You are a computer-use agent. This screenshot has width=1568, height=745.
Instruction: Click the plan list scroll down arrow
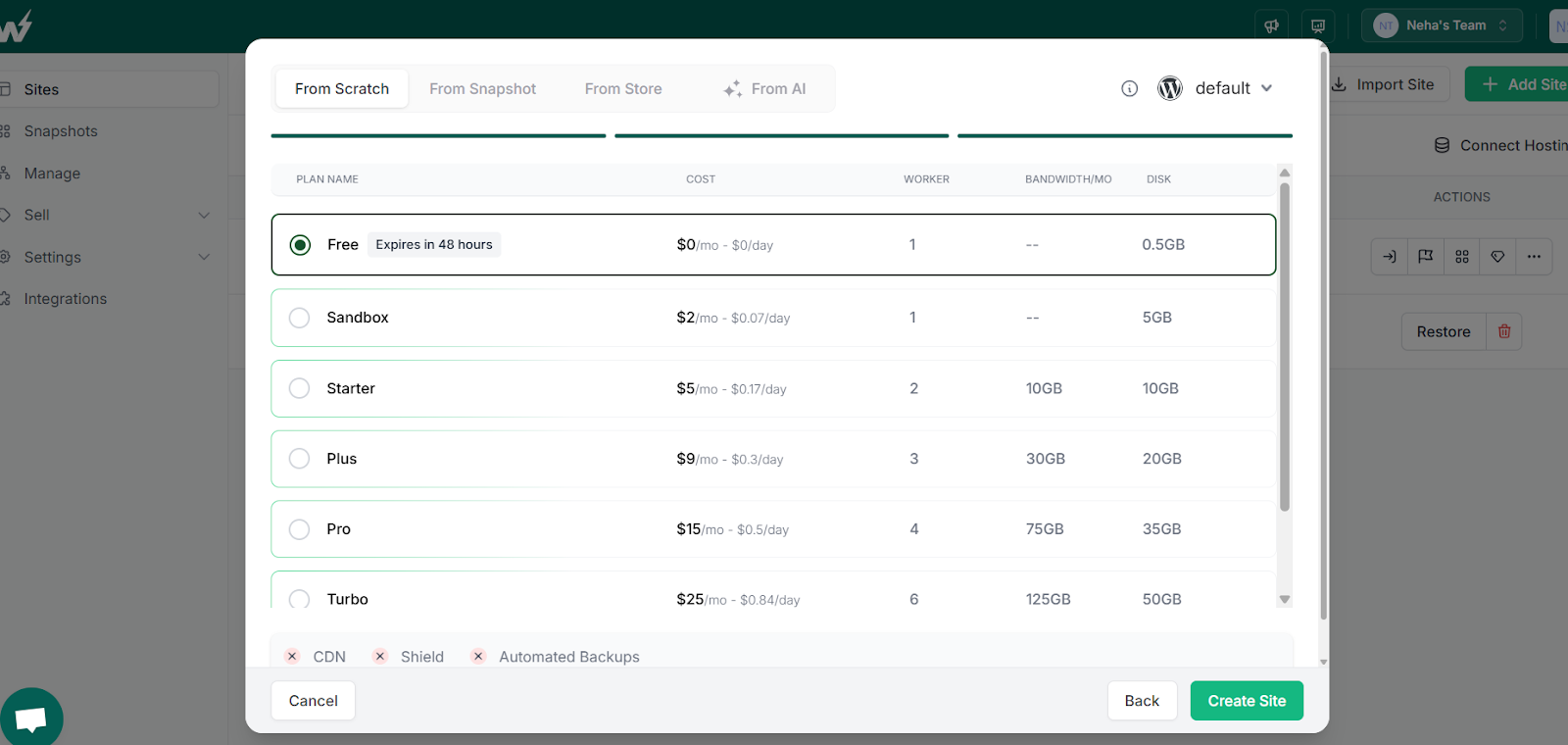pyautogui.click(x=1285, y=600)
